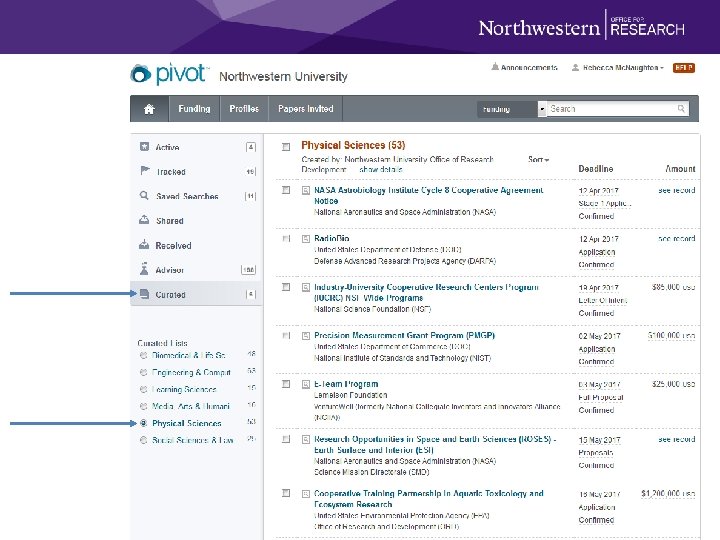Open the NASA Astrobiology Institute Cycle 8 link

pos(428,195)
